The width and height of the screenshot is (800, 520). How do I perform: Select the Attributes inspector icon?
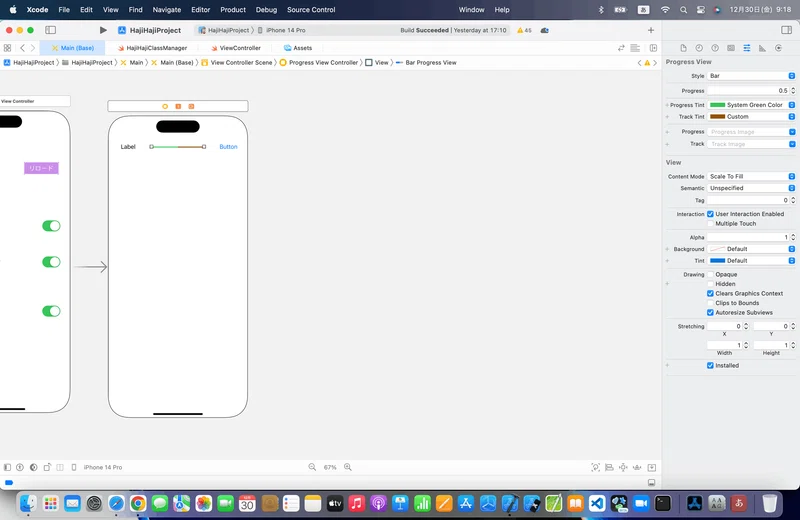(x=746, y=48)
